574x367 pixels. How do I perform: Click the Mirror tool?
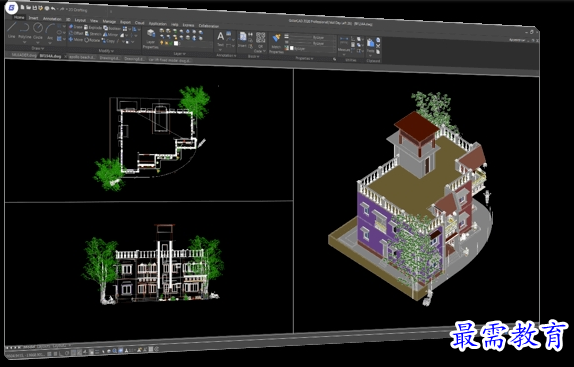[111, 35]
